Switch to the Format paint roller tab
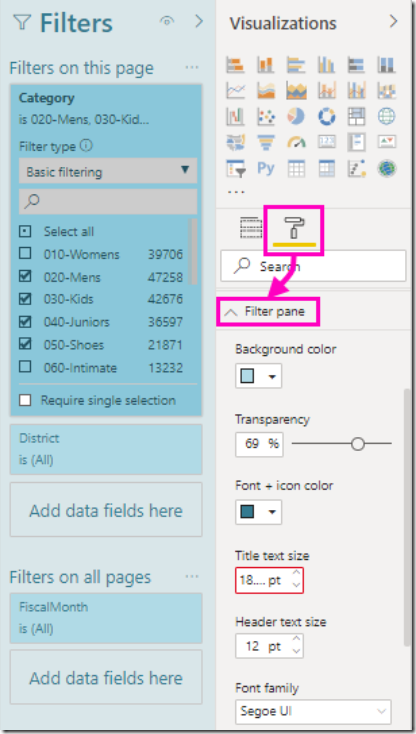Viewport: 416px width, 734px height. (295, 228)
